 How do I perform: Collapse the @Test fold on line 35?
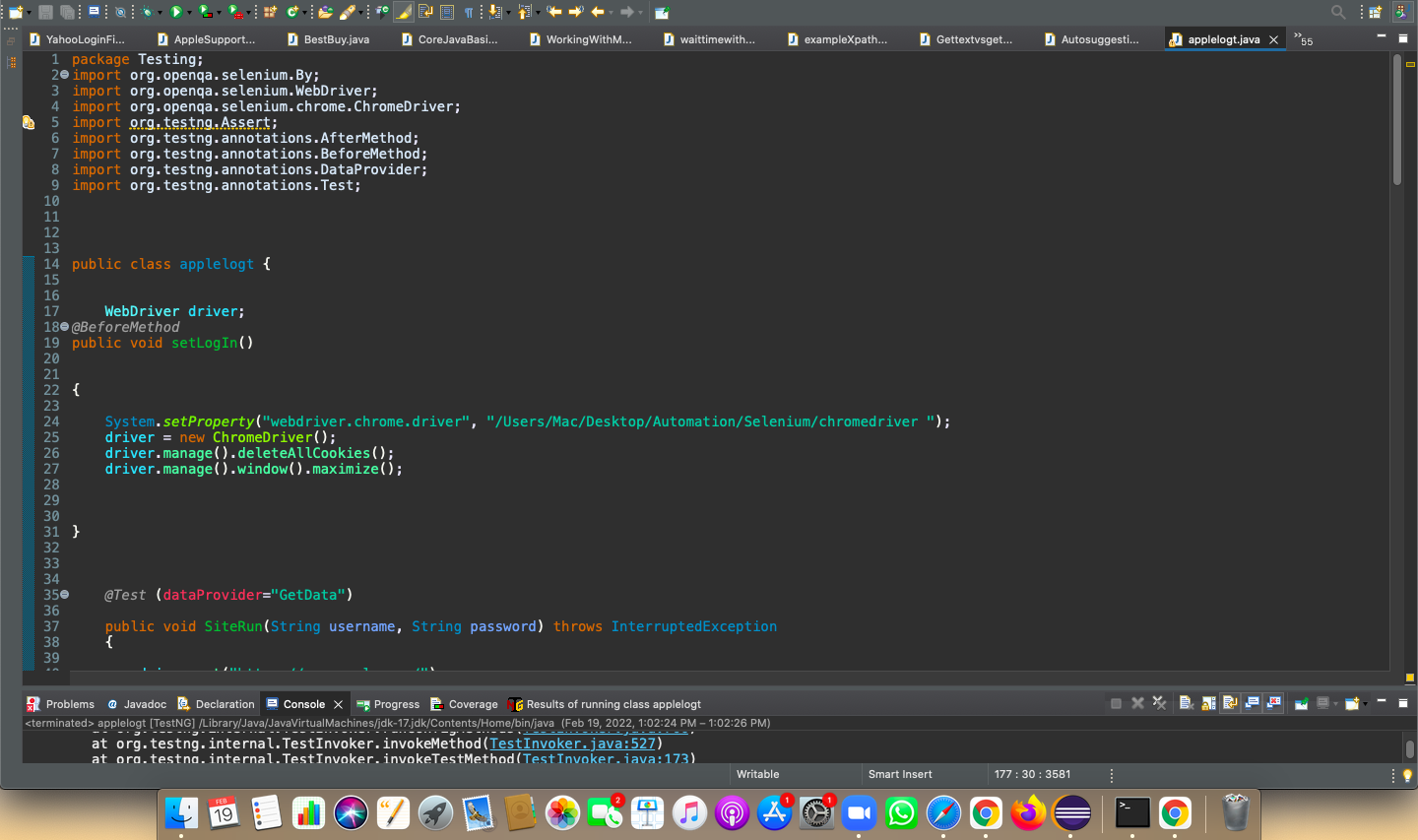(65, 595)
